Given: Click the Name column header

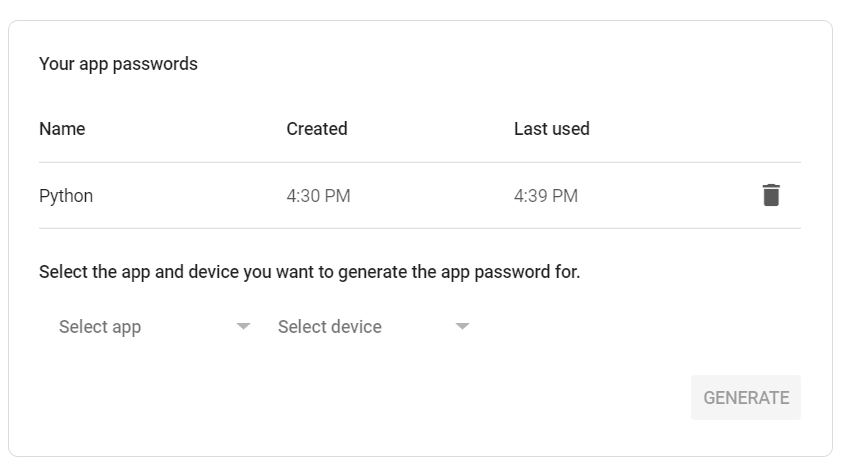Looking at the screenshot, I should pos(62,129).
